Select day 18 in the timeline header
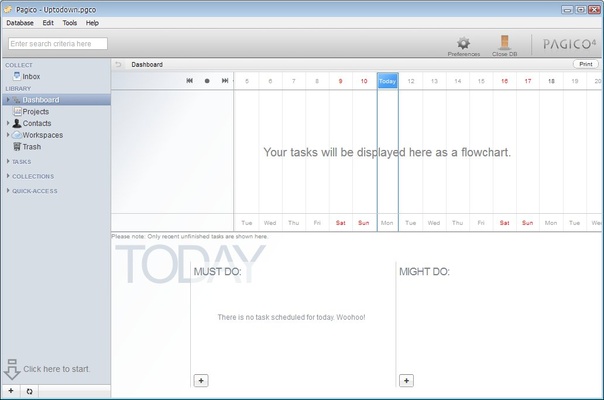604x400 pixels. 551,81
